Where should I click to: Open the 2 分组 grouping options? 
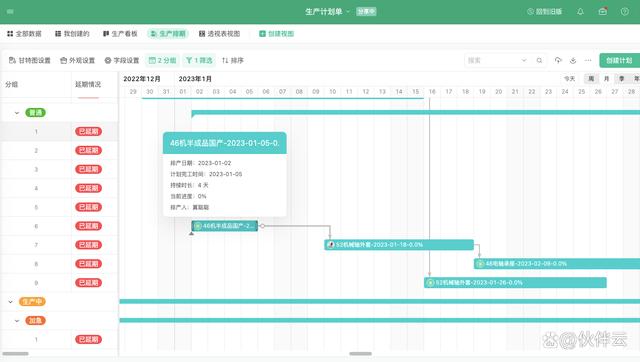(162, 60)
